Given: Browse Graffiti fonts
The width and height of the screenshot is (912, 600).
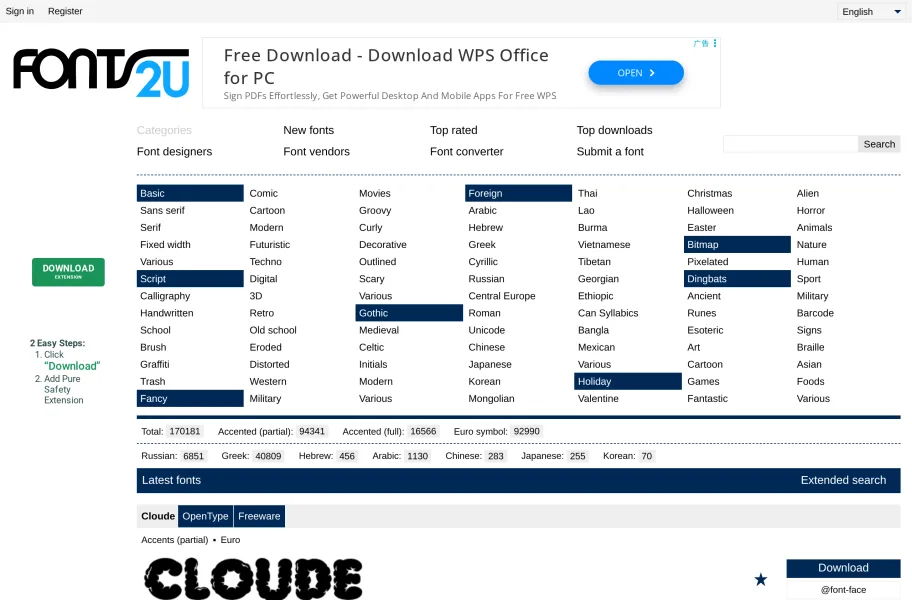Looking at the screenshot, I should pyautogui.click(x=155, y=365).
